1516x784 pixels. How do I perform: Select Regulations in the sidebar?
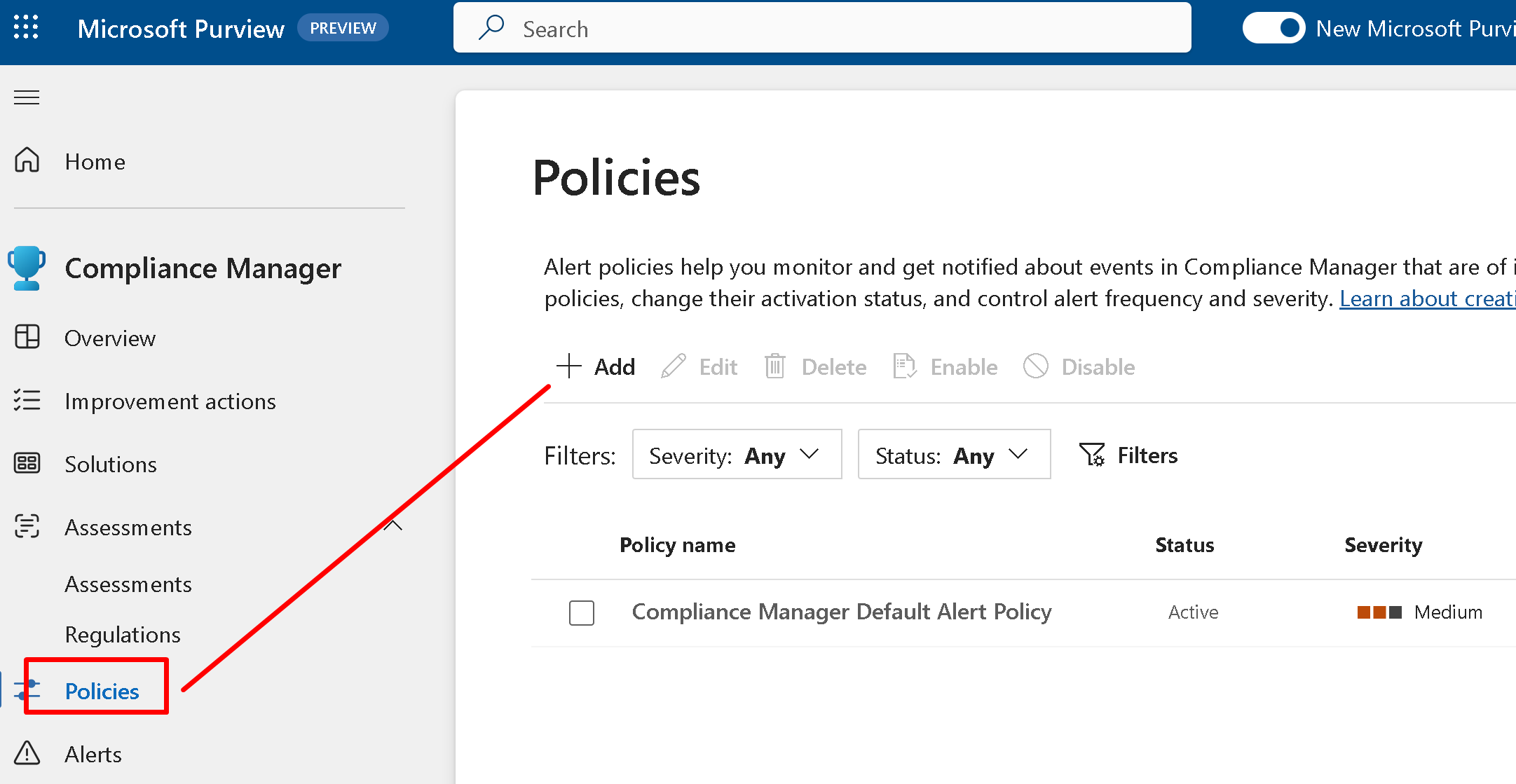click(x=123, y=634)
